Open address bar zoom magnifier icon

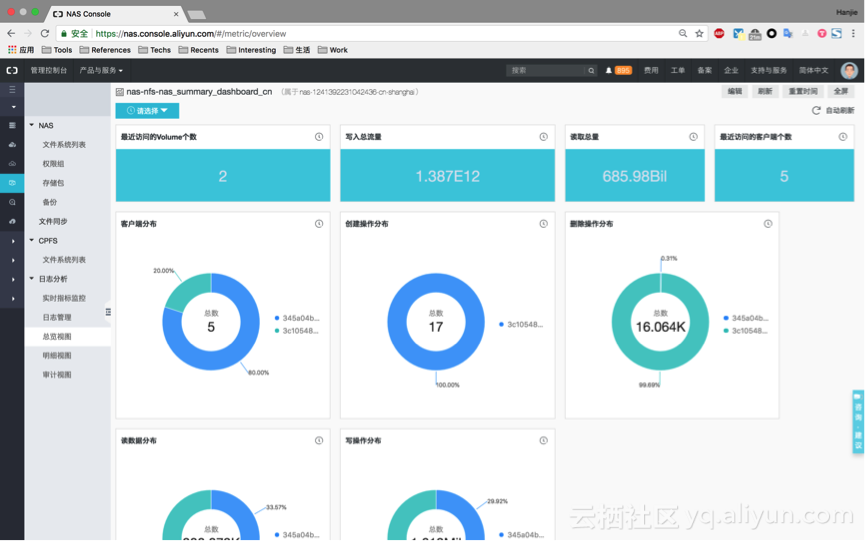tap(683, 34)
